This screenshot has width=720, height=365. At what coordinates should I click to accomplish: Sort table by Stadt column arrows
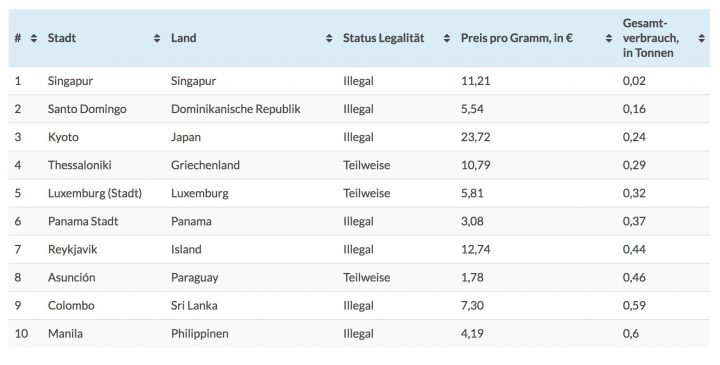click(157, 38)
